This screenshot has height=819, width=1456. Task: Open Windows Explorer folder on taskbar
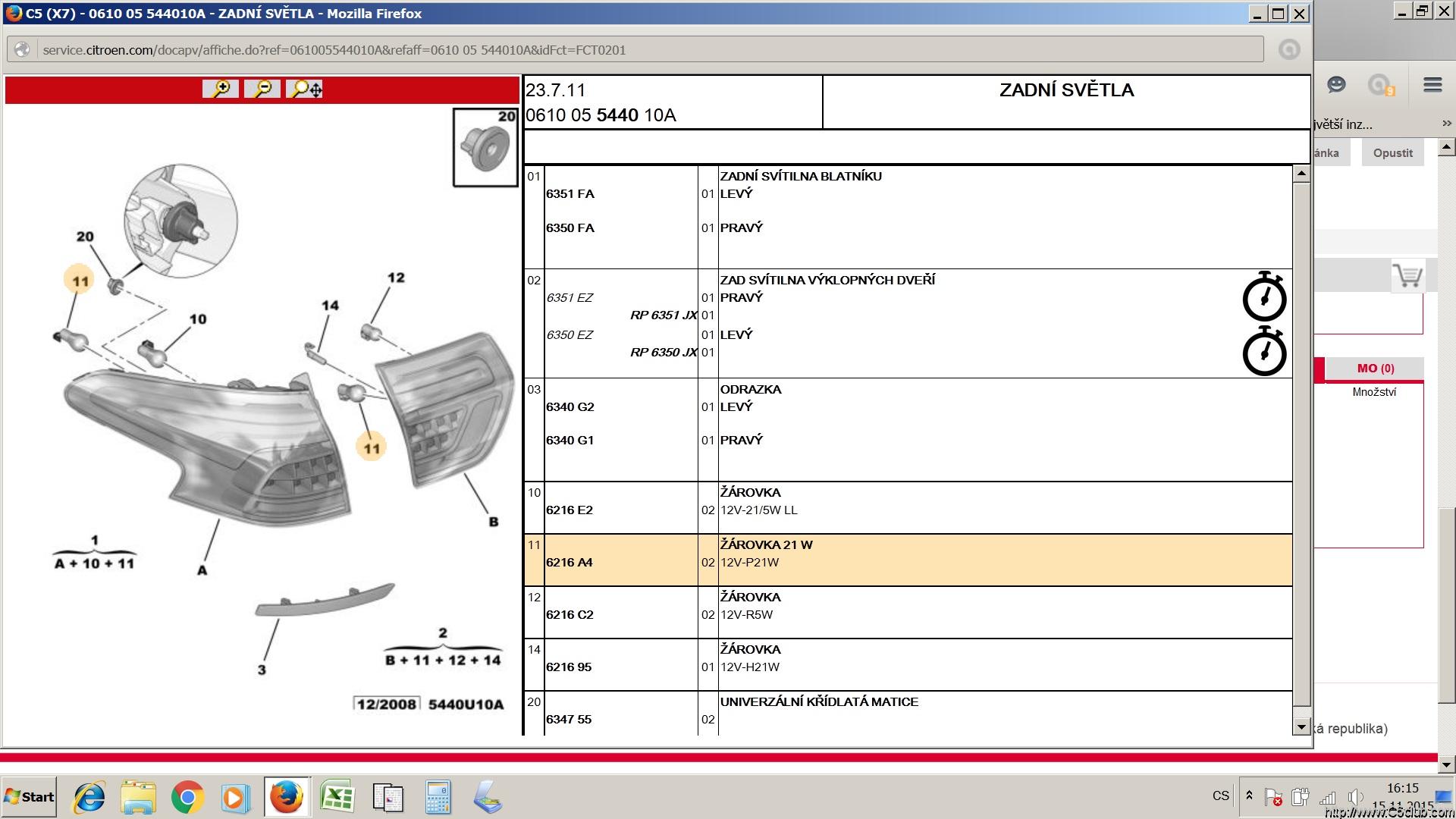pyautogui.click(x=138, y=798)
